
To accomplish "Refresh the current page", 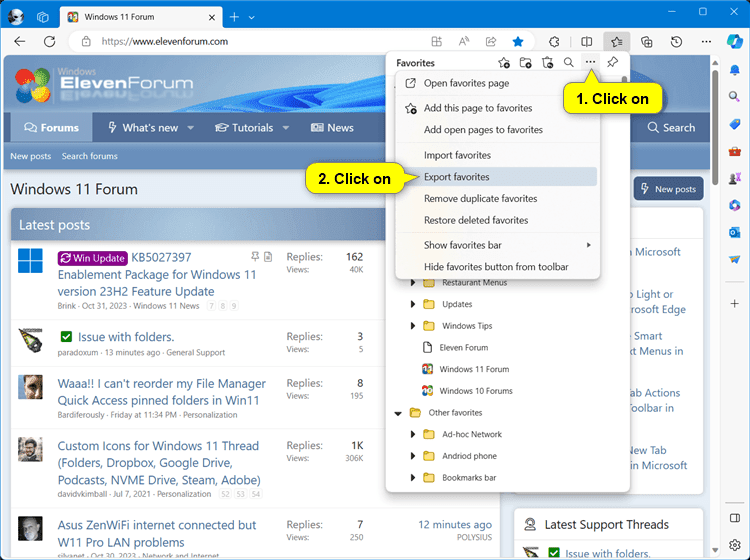I will [x=49, y=42].
